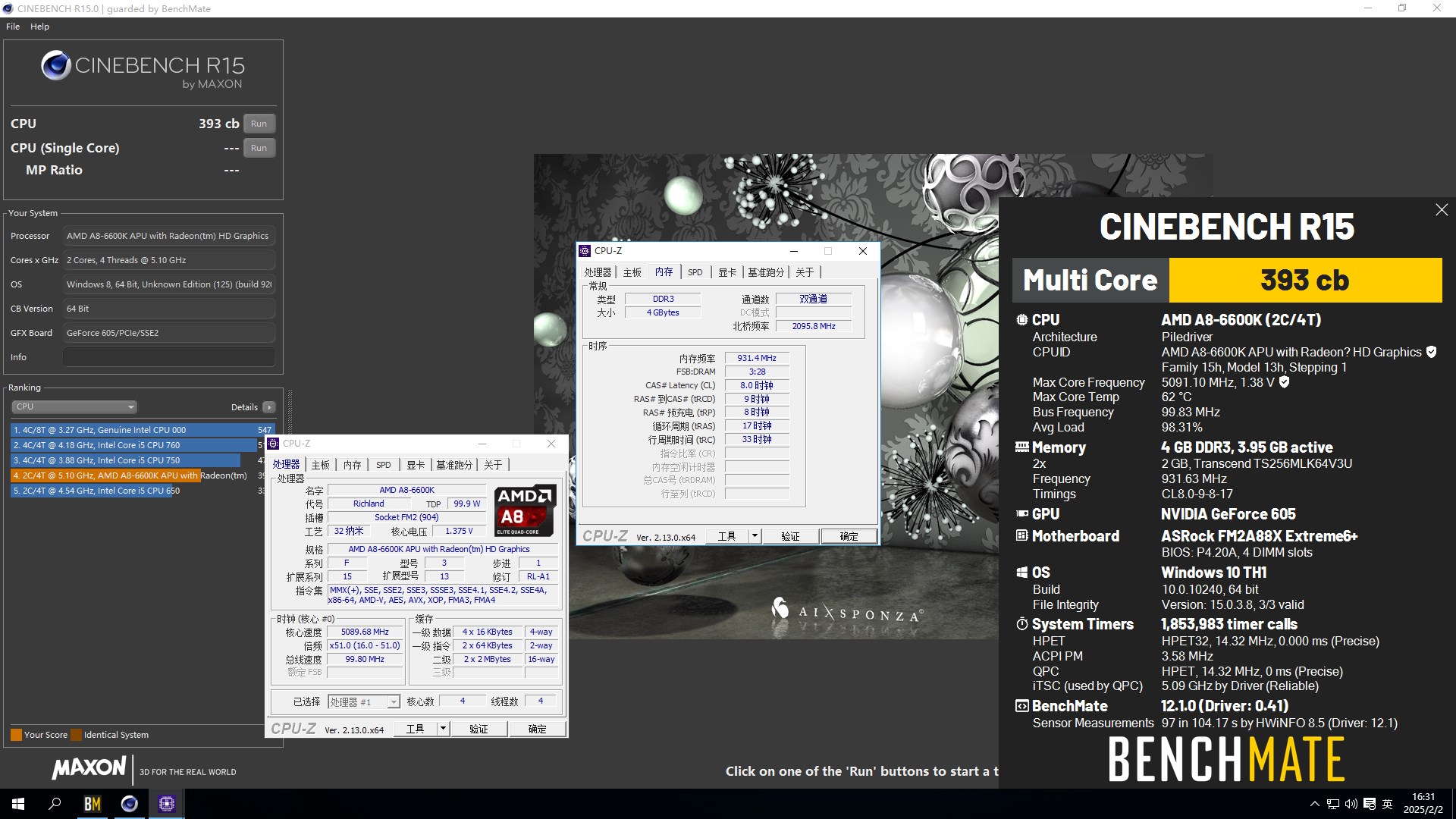Open Windows taskbar search
Screen dimensions: 1456x819
click(x=55, y=804)
